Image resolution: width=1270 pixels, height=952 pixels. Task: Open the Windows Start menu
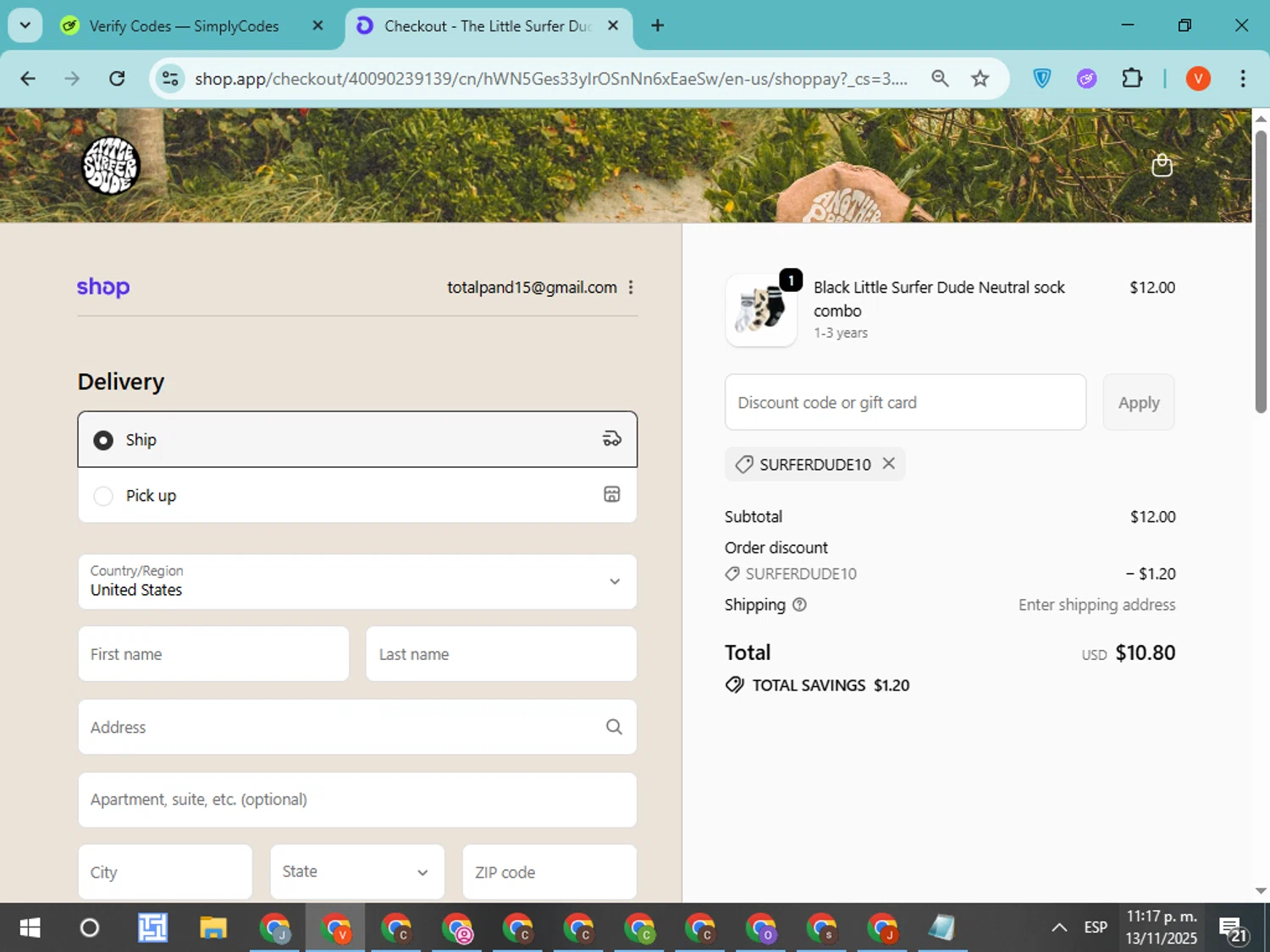(x=30, y=928)
